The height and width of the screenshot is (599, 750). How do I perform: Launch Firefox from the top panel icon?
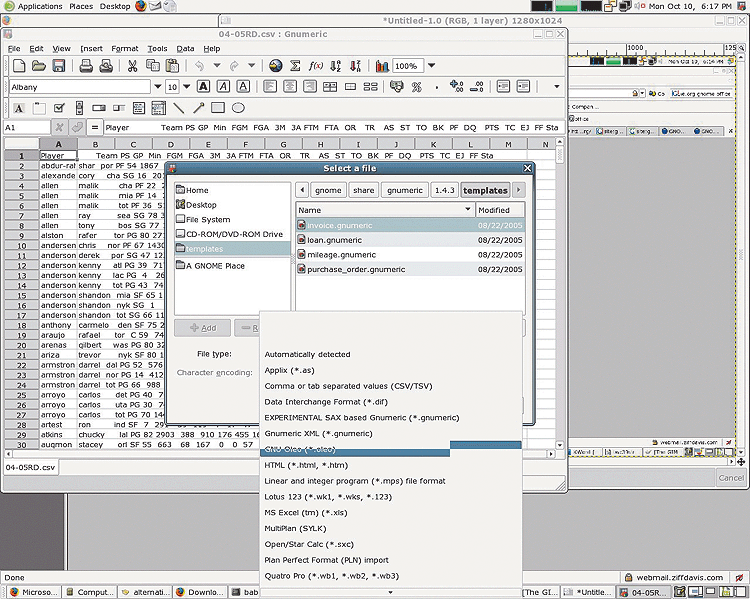click(x=141, y=6)
